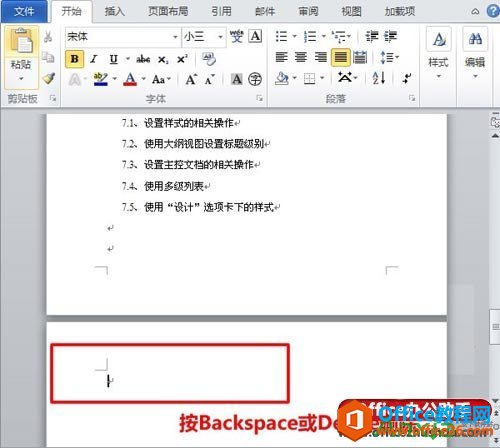Screen dimensions: 500x448
Task: Toggle Underline formatting
Action: (113, 59)
